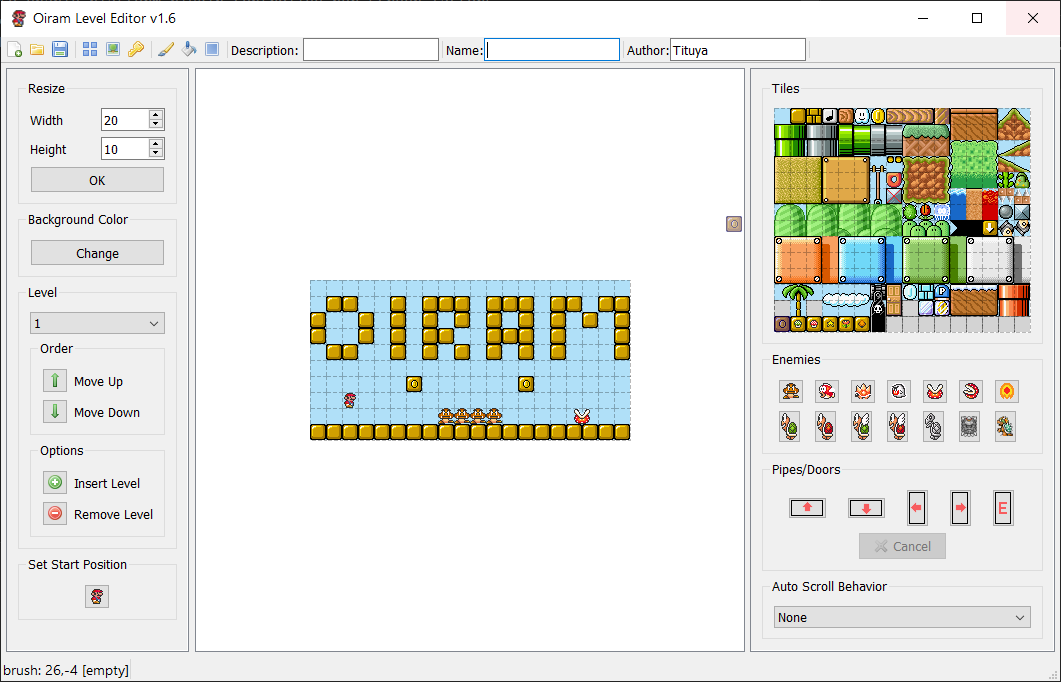Choose the Cheep Cheep fish enemy

point(826,391)
